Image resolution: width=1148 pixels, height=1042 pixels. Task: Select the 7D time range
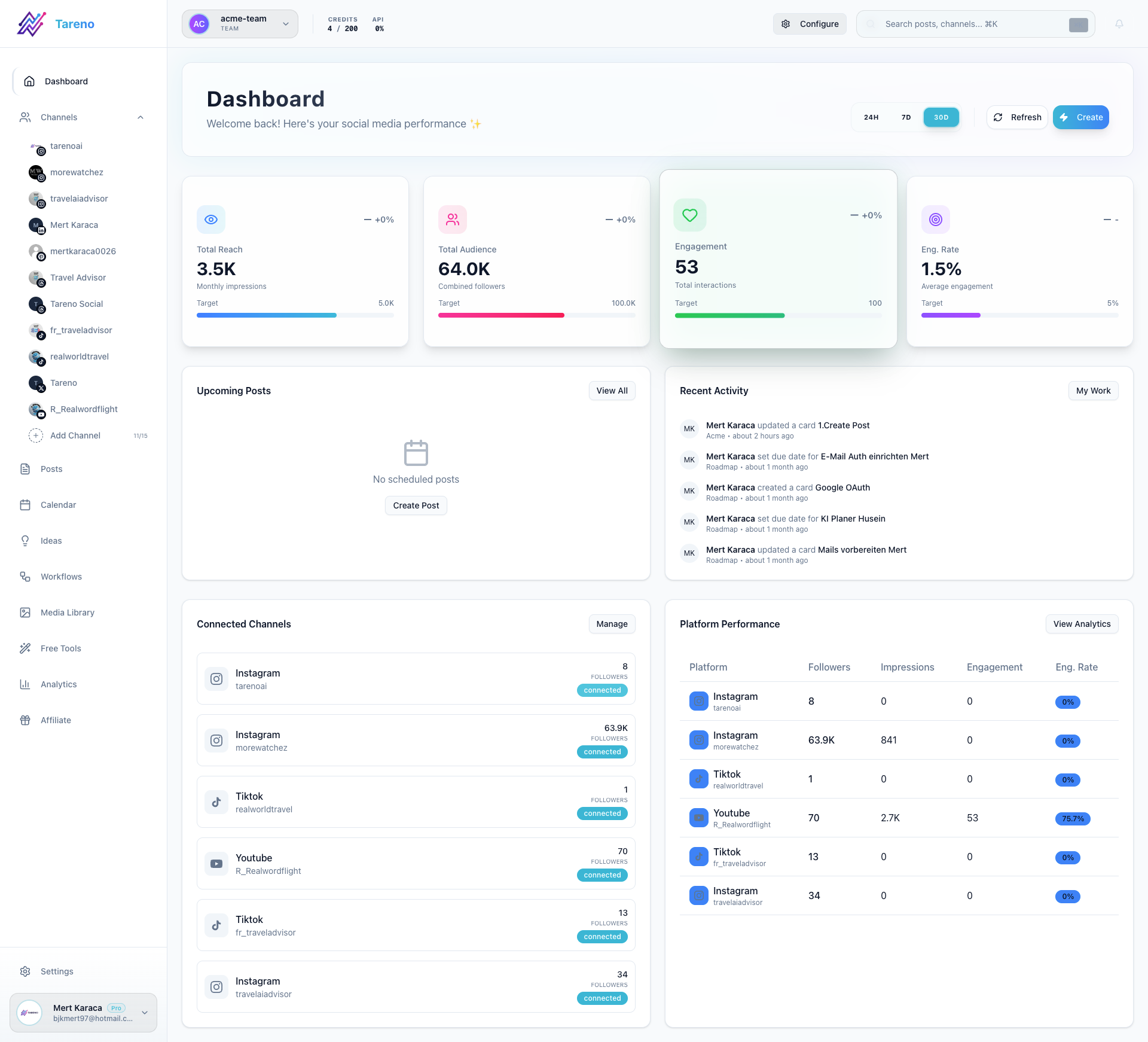coord(906,117)
